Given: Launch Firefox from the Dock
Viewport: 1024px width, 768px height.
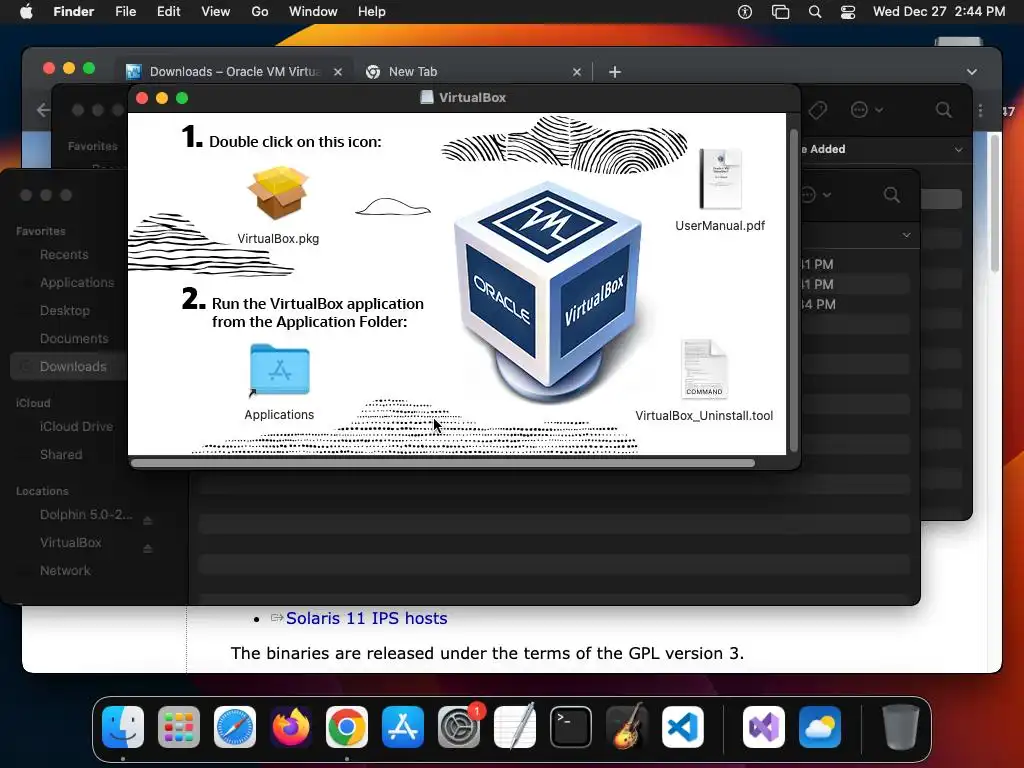Looking at the screenshot, I should pos(291,727).
